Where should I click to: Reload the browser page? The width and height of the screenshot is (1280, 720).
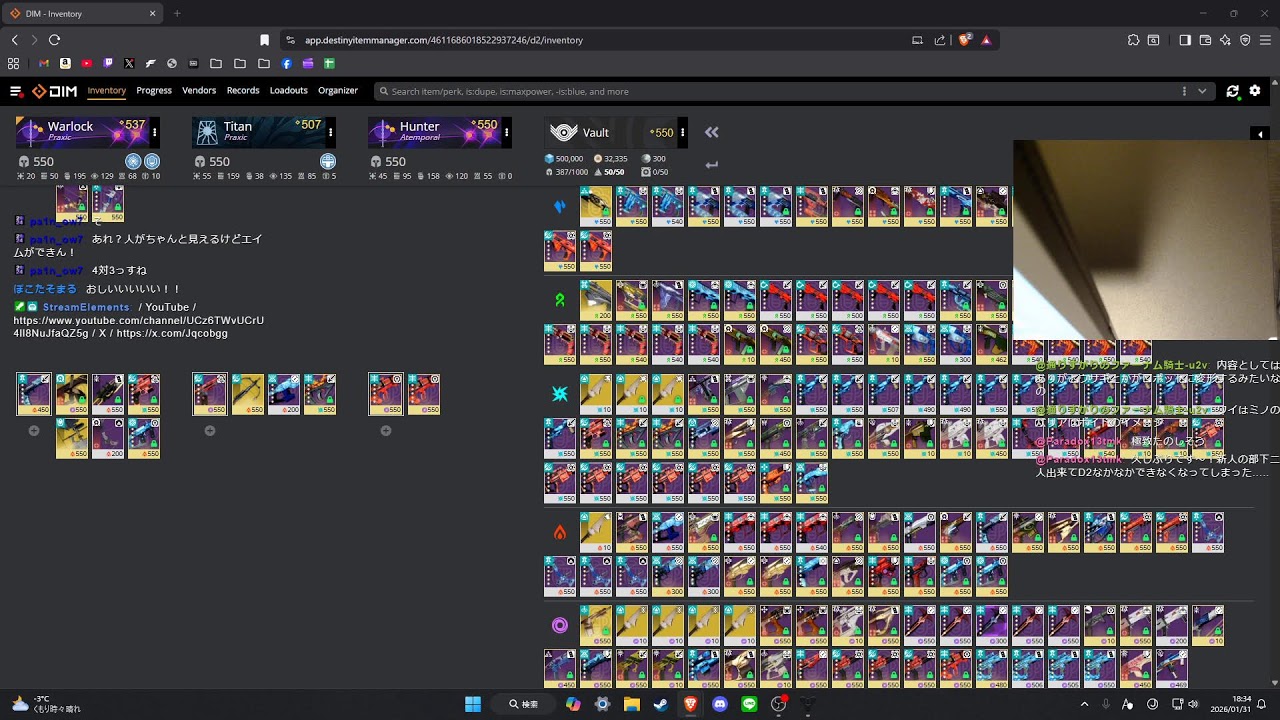pyautogui.click(x=54, y=40)
